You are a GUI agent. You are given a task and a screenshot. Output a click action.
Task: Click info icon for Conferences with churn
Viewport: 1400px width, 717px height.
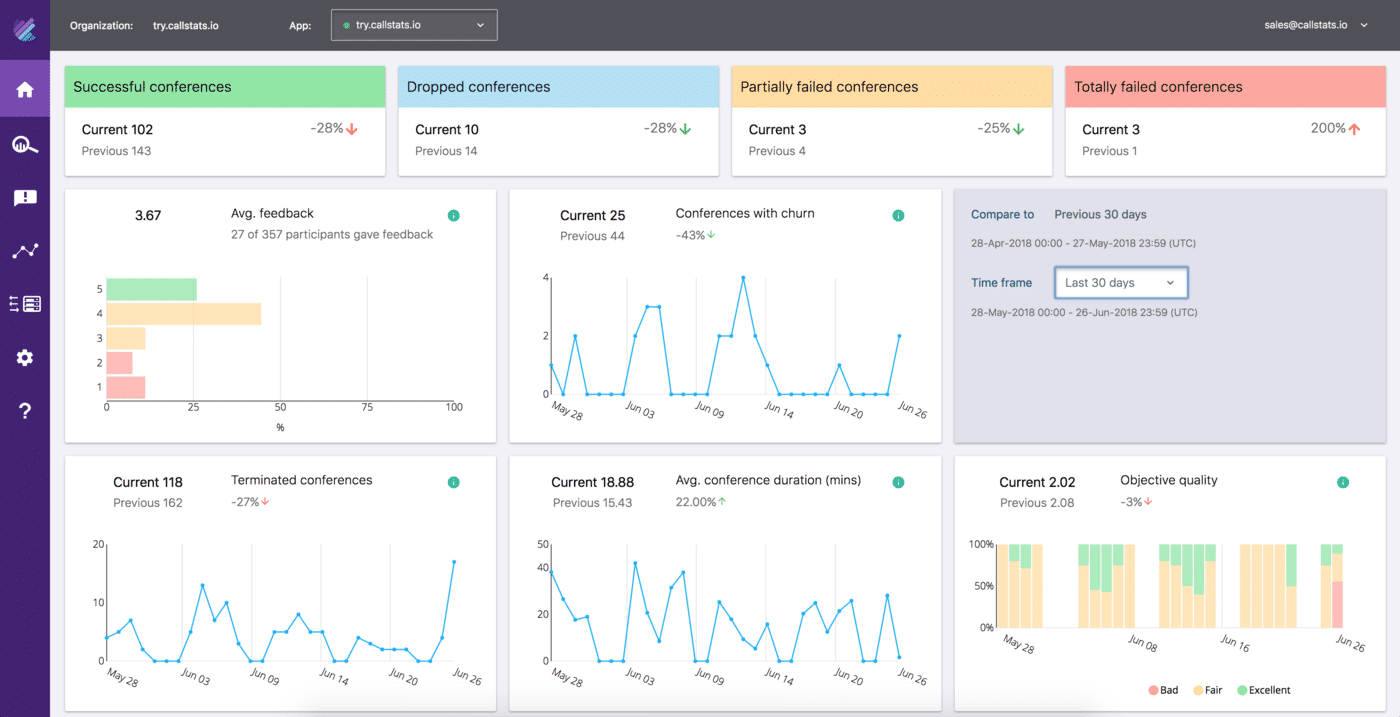(898, 215)
